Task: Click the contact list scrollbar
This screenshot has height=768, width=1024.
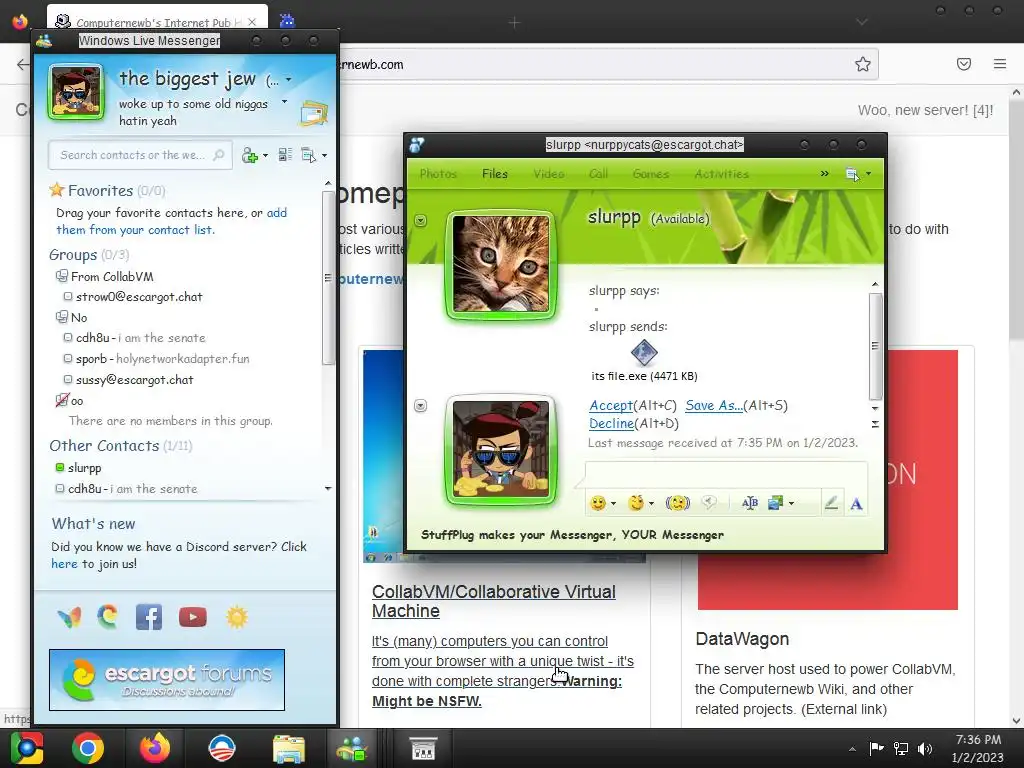Action: [328, 277]
